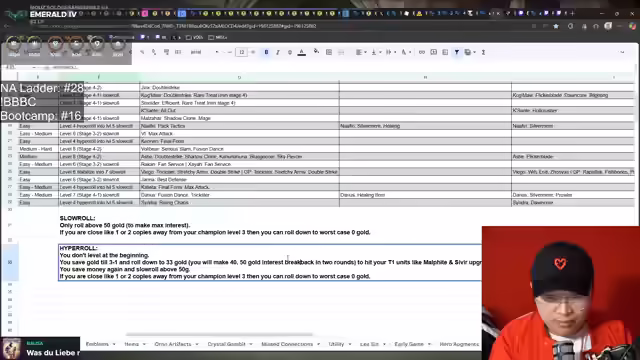Expand the text rotation dropdown arrow
Image resolution: width=640 pixels, height=360 pixels.
pos(410,52)
